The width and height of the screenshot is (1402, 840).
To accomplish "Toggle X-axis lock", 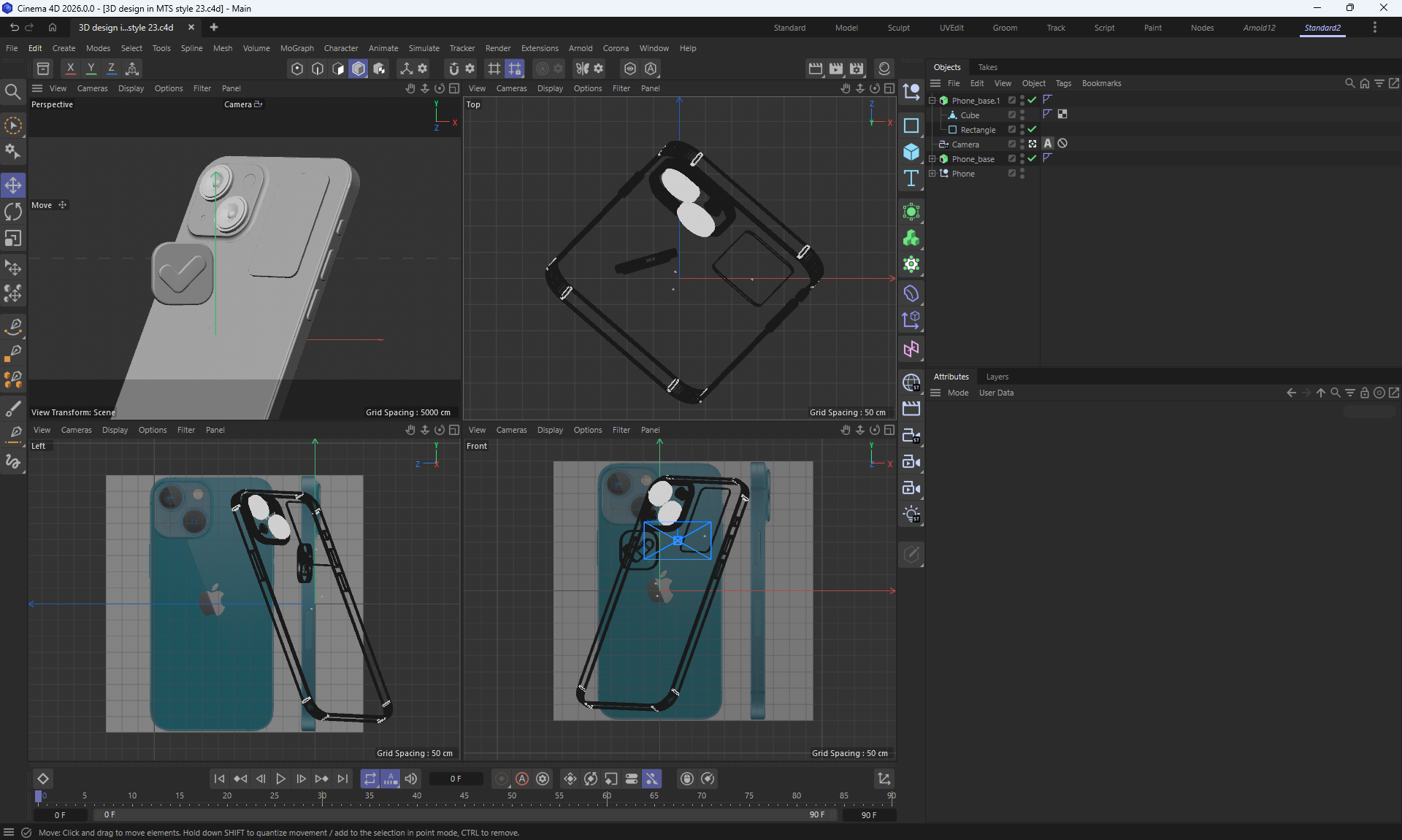I will (x=70, y=69).
